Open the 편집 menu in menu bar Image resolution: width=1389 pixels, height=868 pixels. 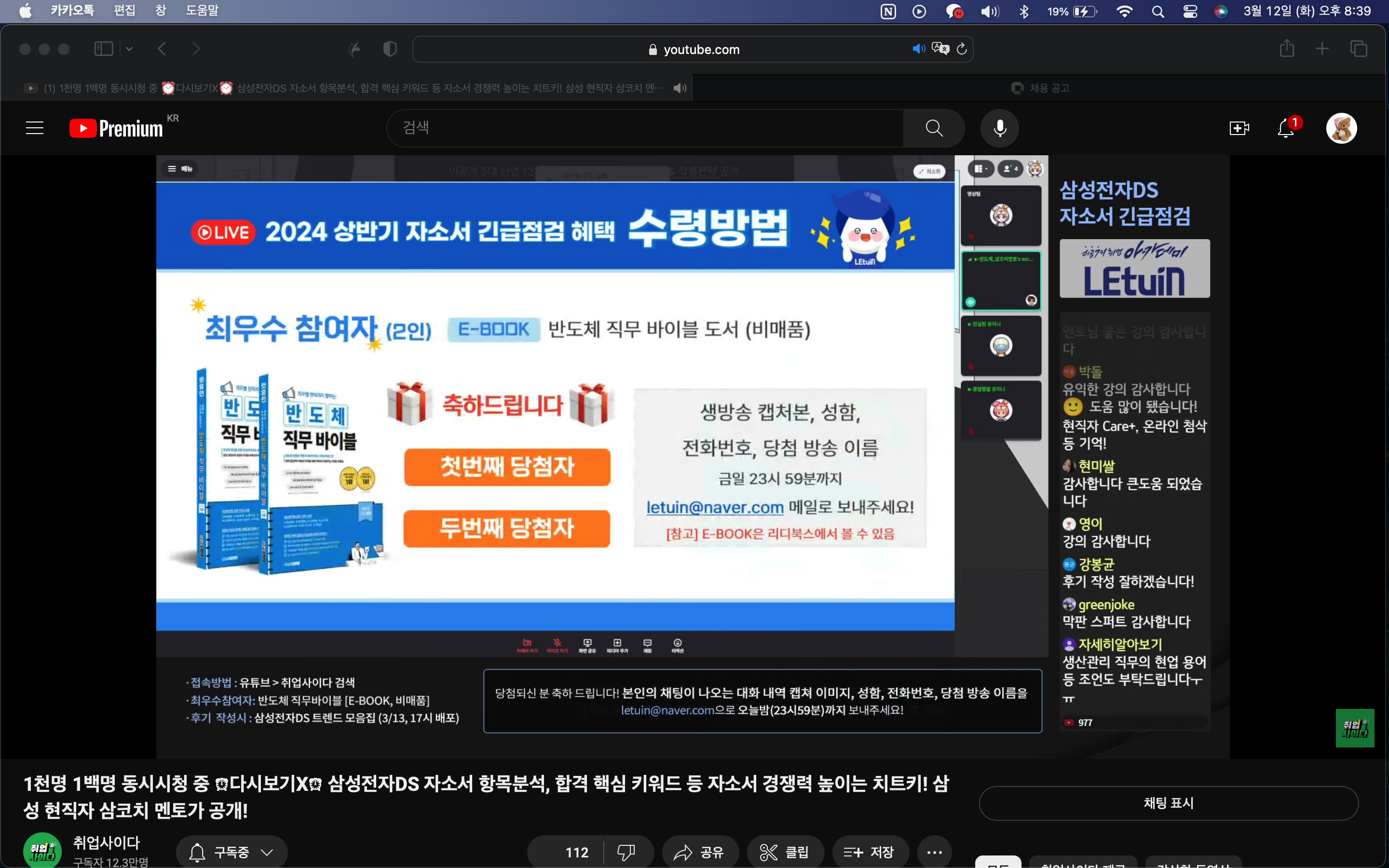[x=124, y=10]
